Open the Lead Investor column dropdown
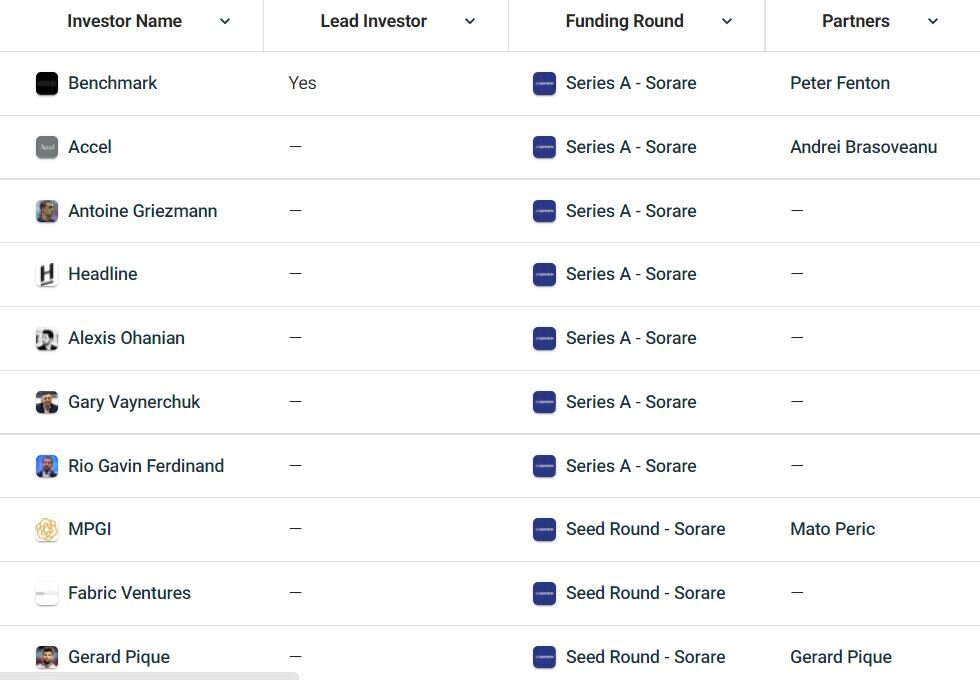The height and width of the screenshot is (680, 980). point(469,20)
